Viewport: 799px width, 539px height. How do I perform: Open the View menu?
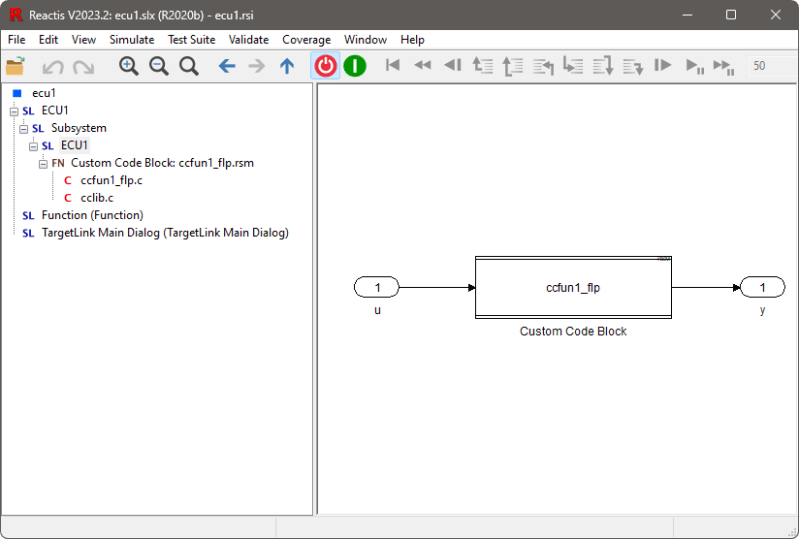click(x=84, y=40)
